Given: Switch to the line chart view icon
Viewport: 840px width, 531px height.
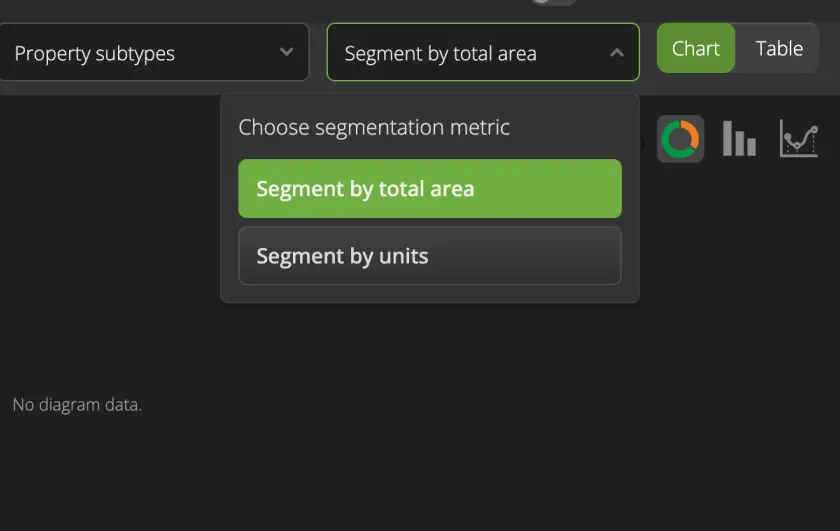Looking at the screenshot, I should (x=799, y=139).
